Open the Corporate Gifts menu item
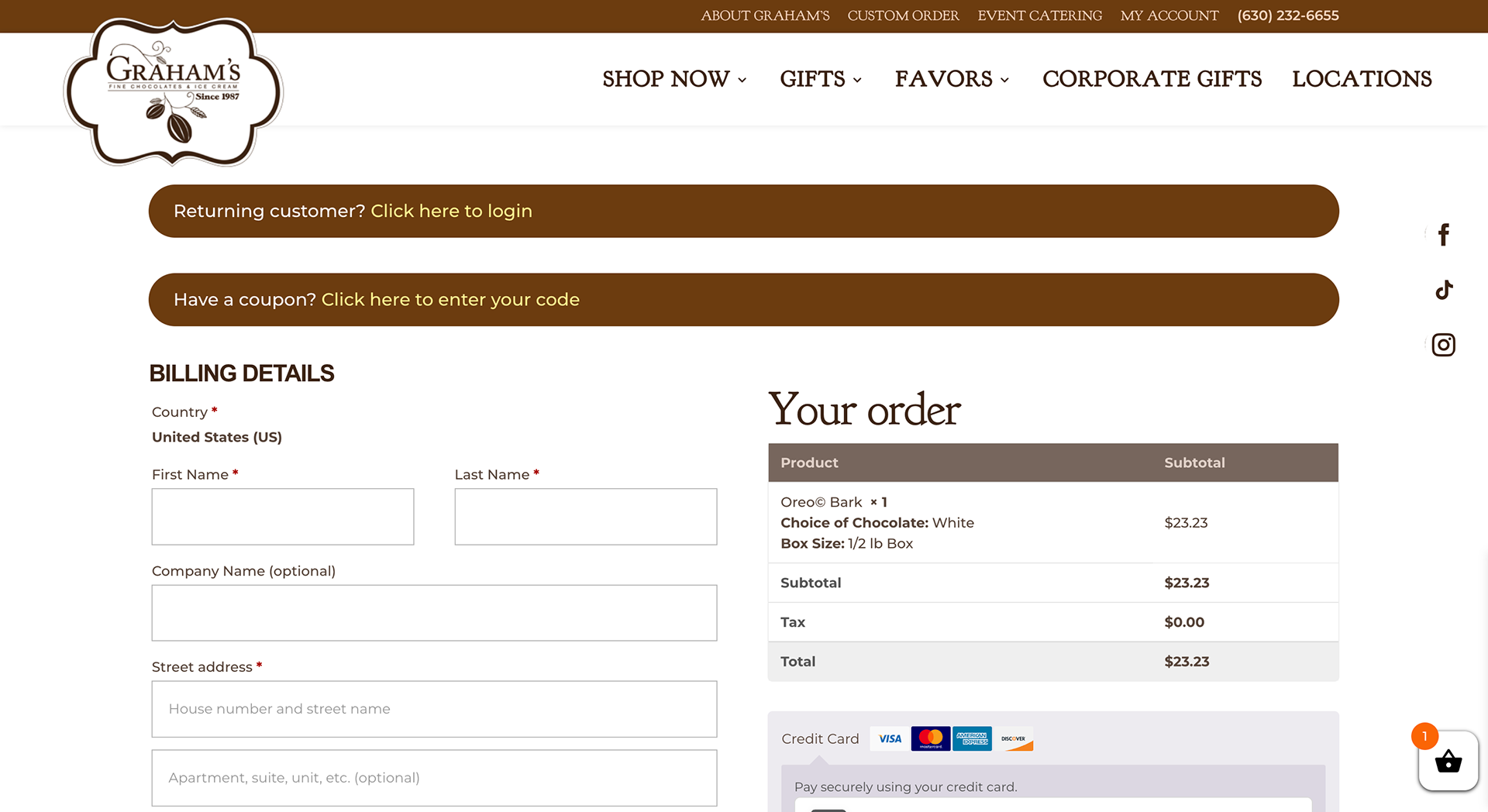The height and width of the screenshot is (812, 1488). pyautogui.click(x=1152, y=79)
